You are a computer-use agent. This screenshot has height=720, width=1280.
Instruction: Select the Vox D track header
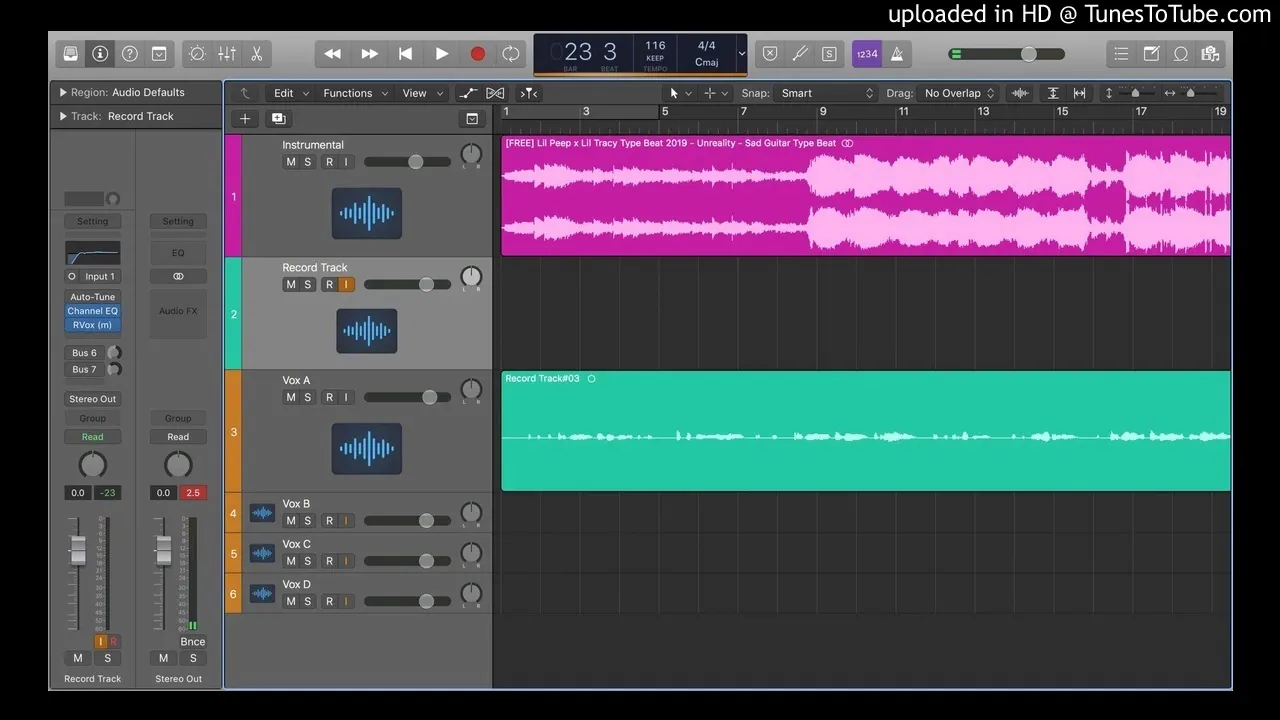[358, 593]
